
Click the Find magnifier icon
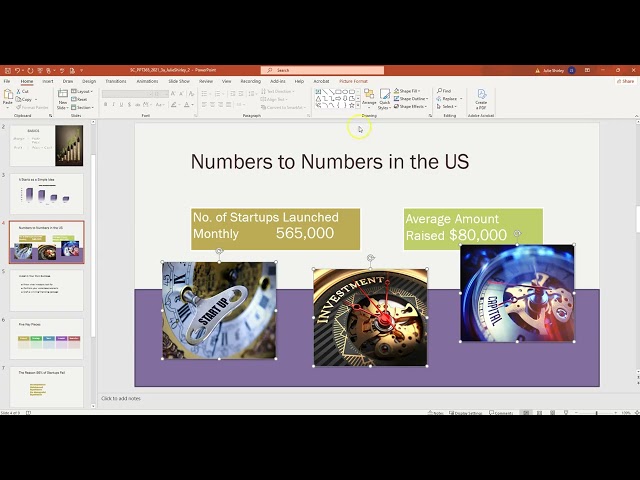[439, 91]
